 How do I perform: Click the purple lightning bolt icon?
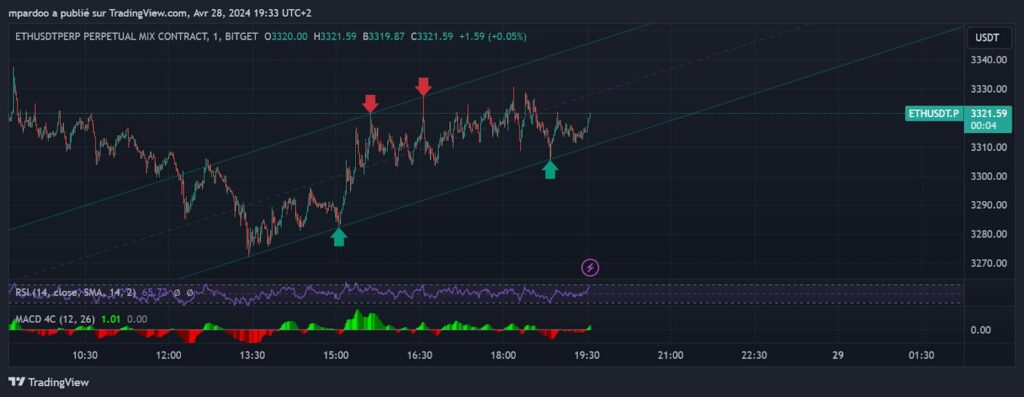(590, 267)
